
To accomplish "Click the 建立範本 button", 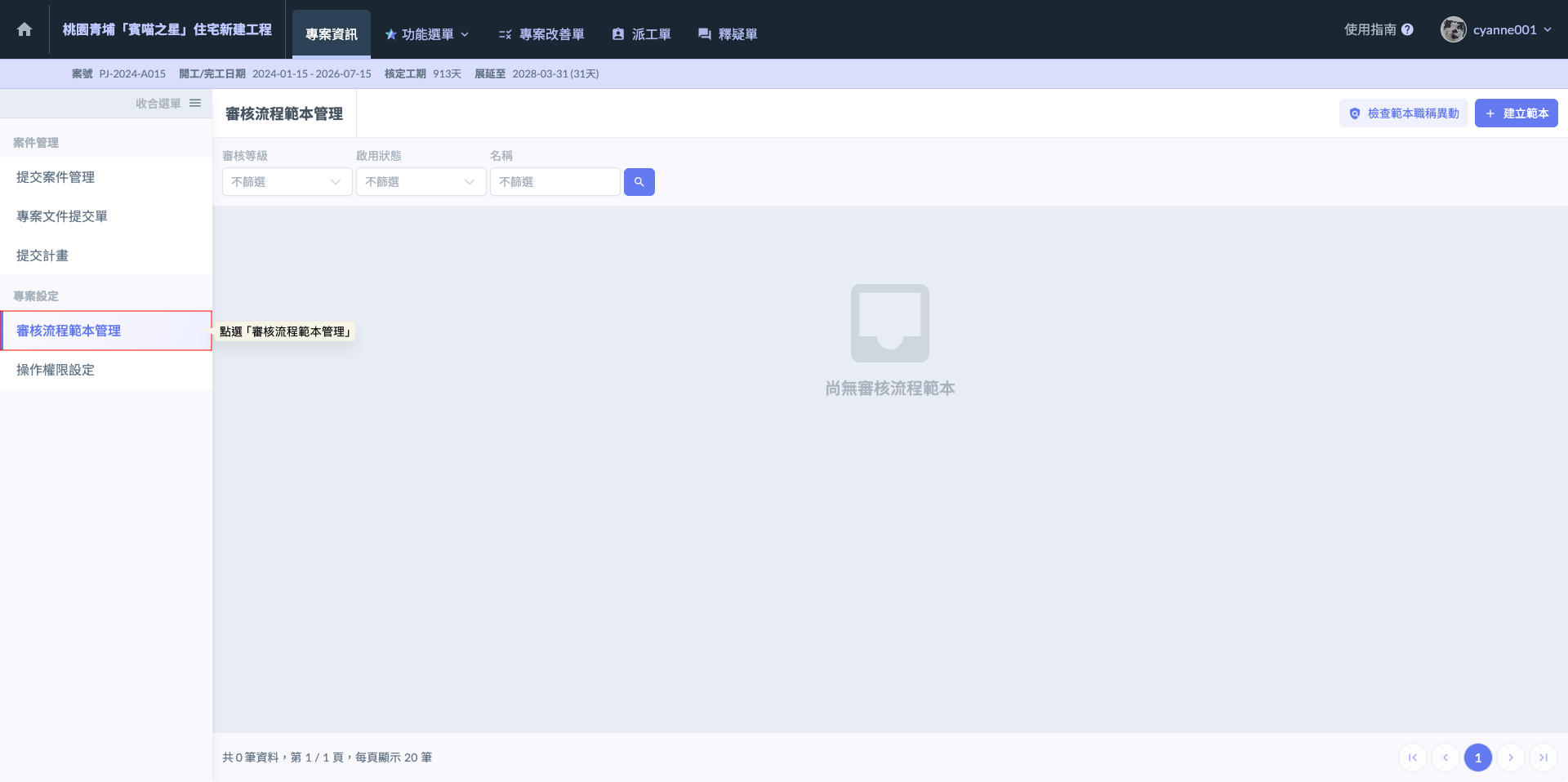I will tap(1517, 113).
